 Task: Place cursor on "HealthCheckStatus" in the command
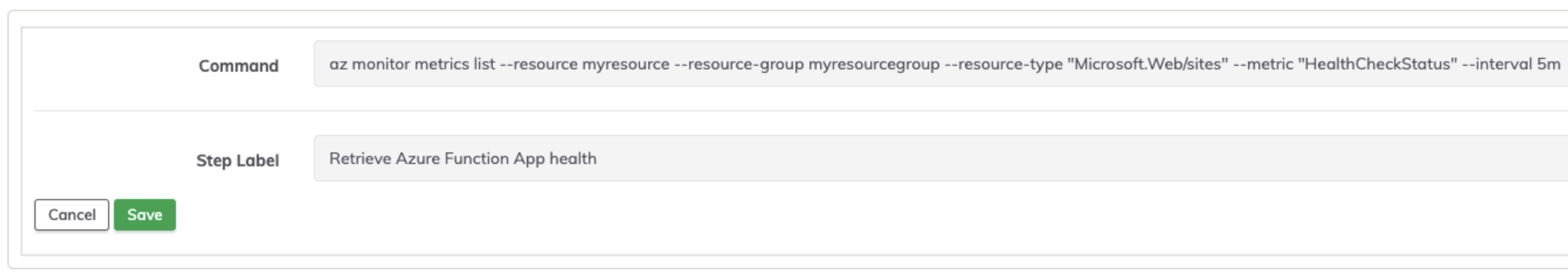pyautogui.click(x=1378, y=64)
